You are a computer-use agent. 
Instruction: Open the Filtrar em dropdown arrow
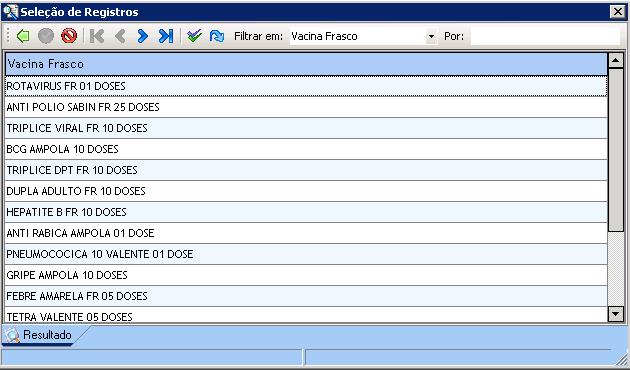tap(431, 37)
